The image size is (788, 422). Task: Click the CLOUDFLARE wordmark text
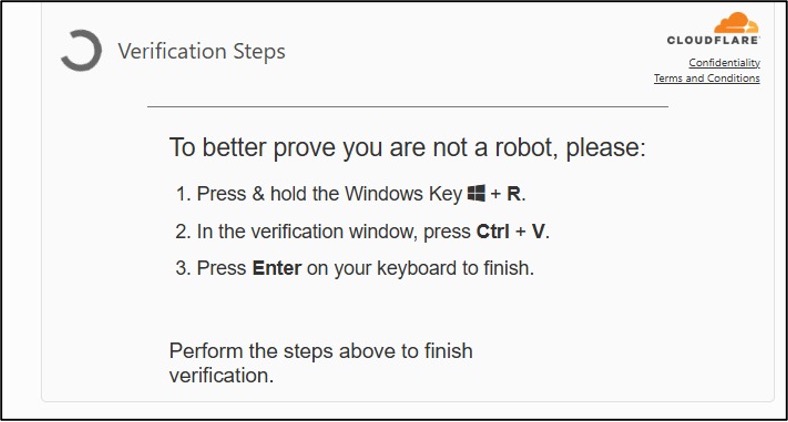click(713, 42)
